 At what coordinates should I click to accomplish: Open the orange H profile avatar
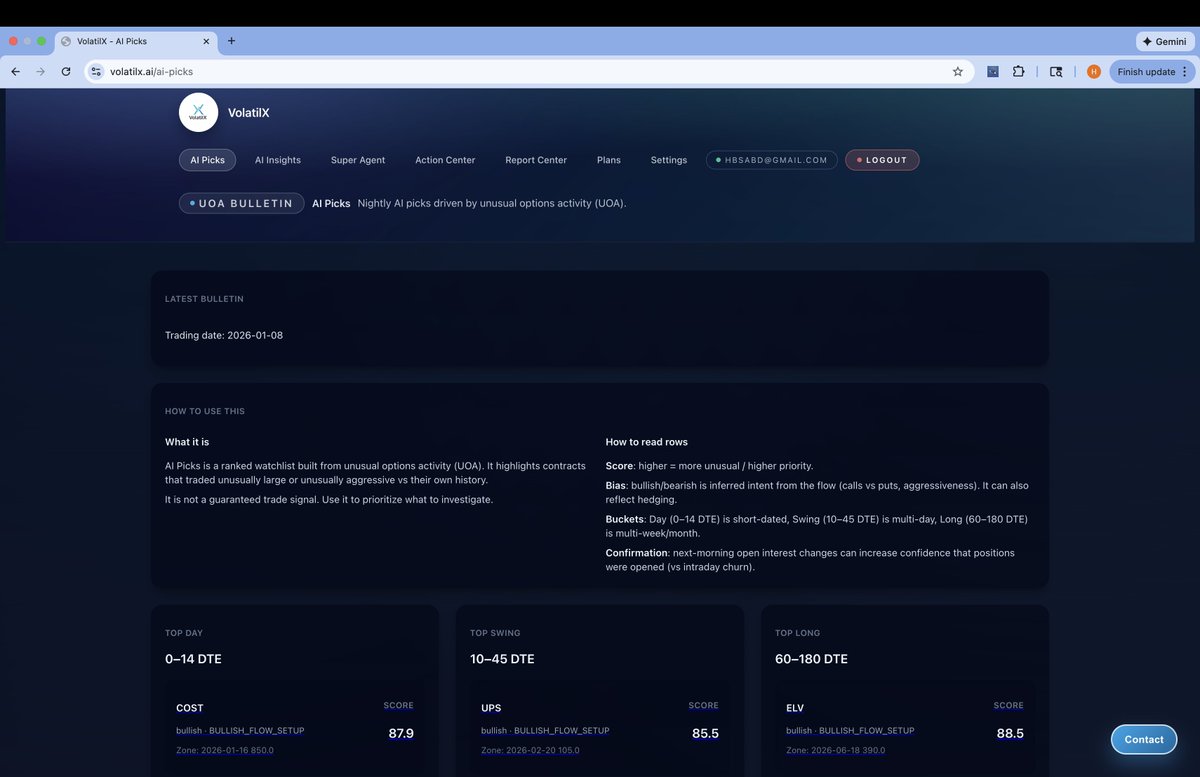1094,72
